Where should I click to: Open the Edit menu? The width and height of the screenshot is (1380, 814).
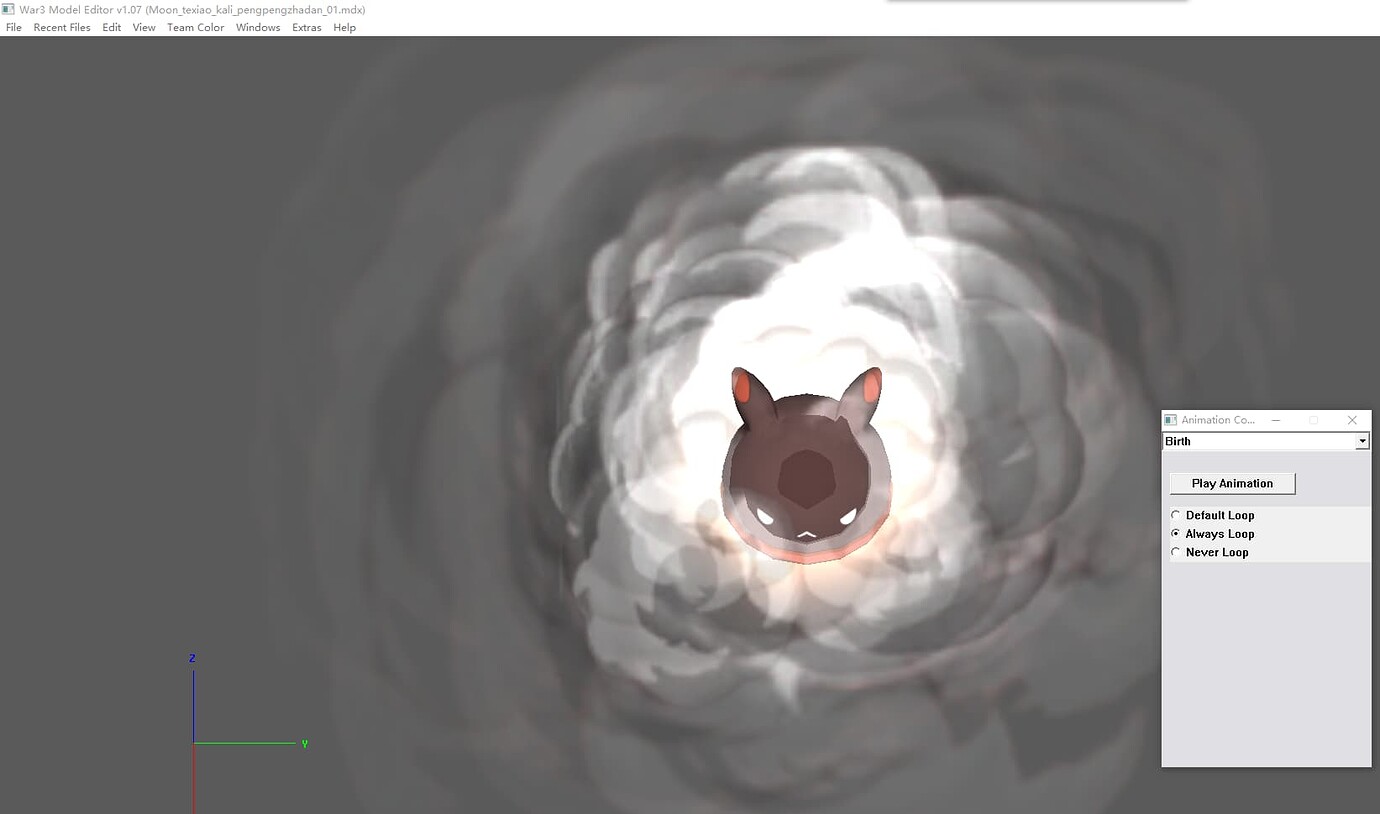tap(112, 27)
